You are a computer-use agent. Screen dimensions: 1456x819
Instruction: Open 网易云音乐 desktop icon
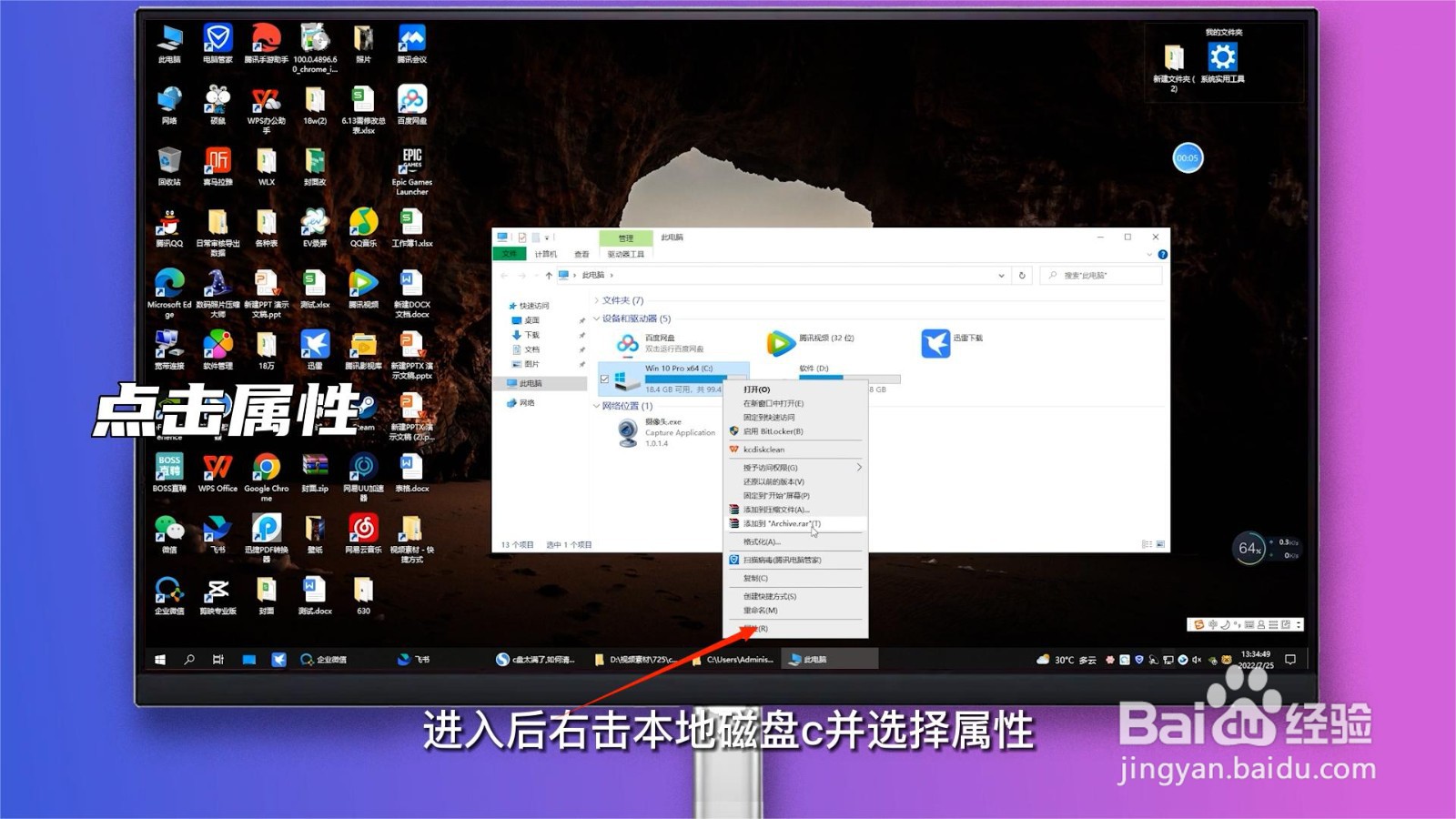pyautogui.click(x=363, y=533)
